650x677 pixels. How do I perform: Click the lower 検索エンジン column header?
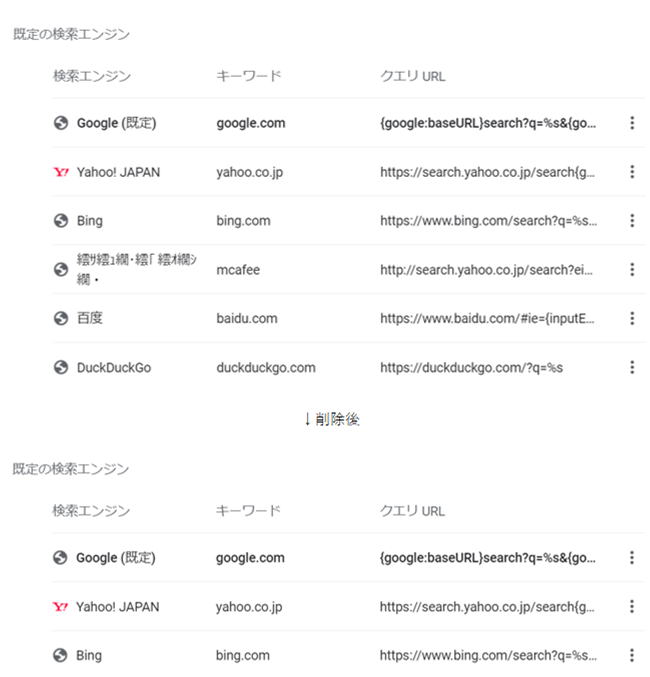(x=91, y=511)
